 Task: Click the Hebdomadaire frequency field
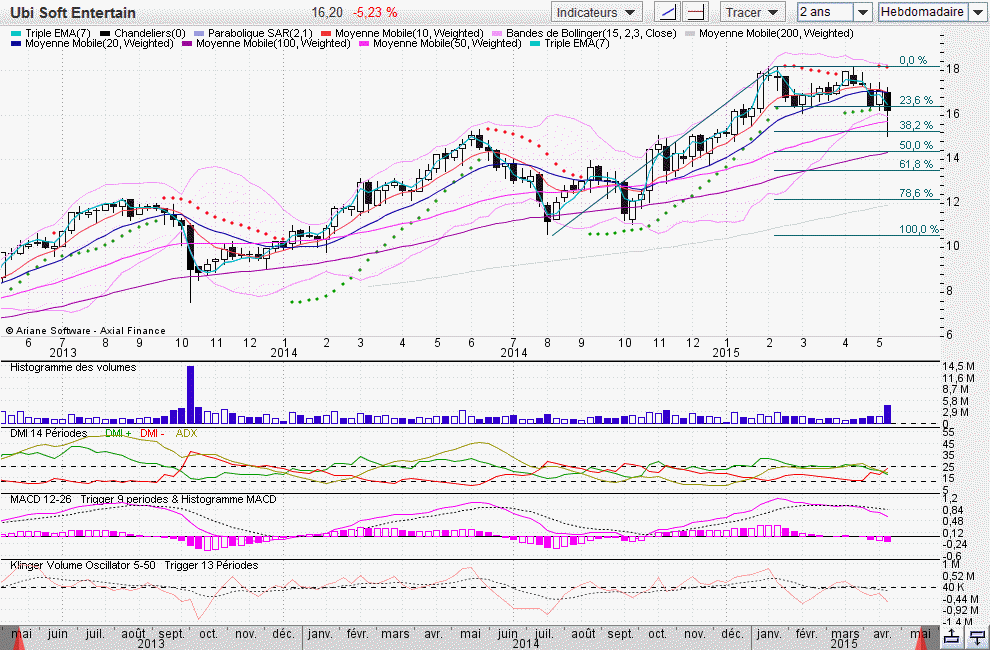coord(923,12)
